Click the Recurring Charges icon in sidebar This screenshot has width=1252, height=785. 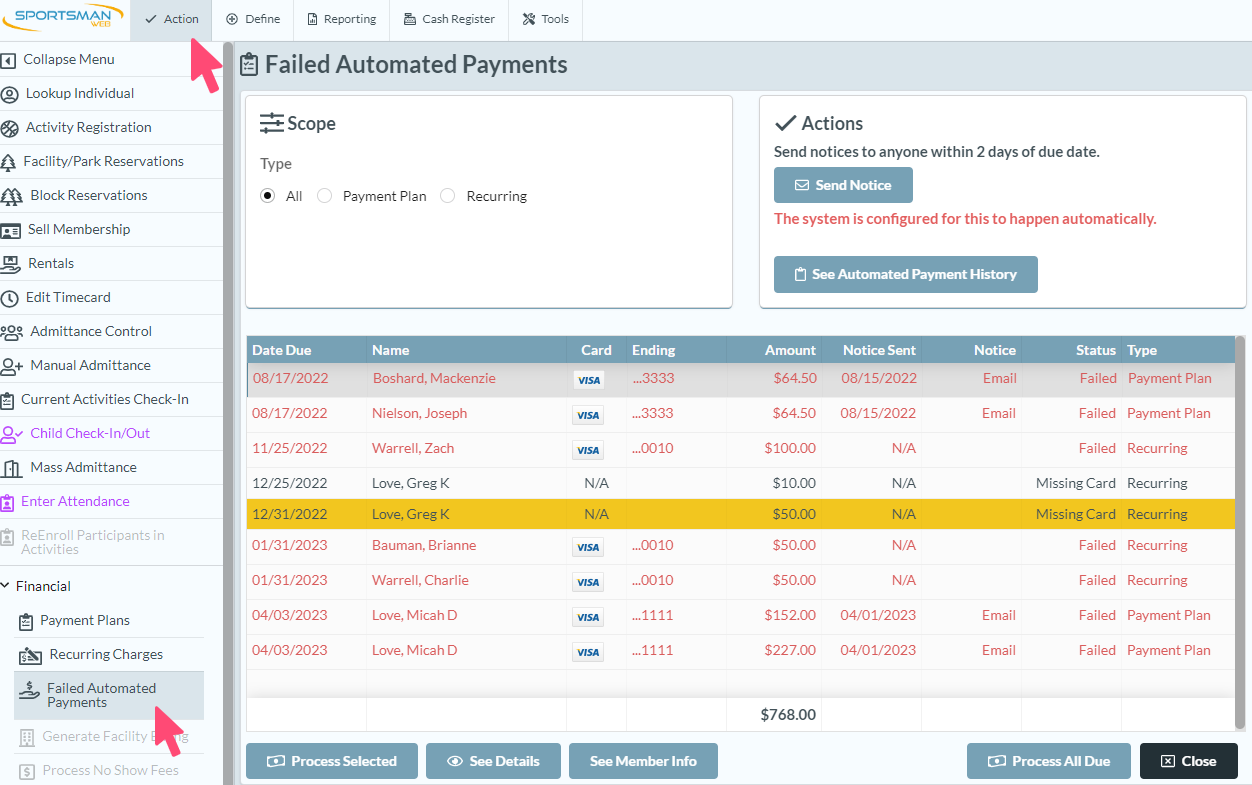point(31,655)
